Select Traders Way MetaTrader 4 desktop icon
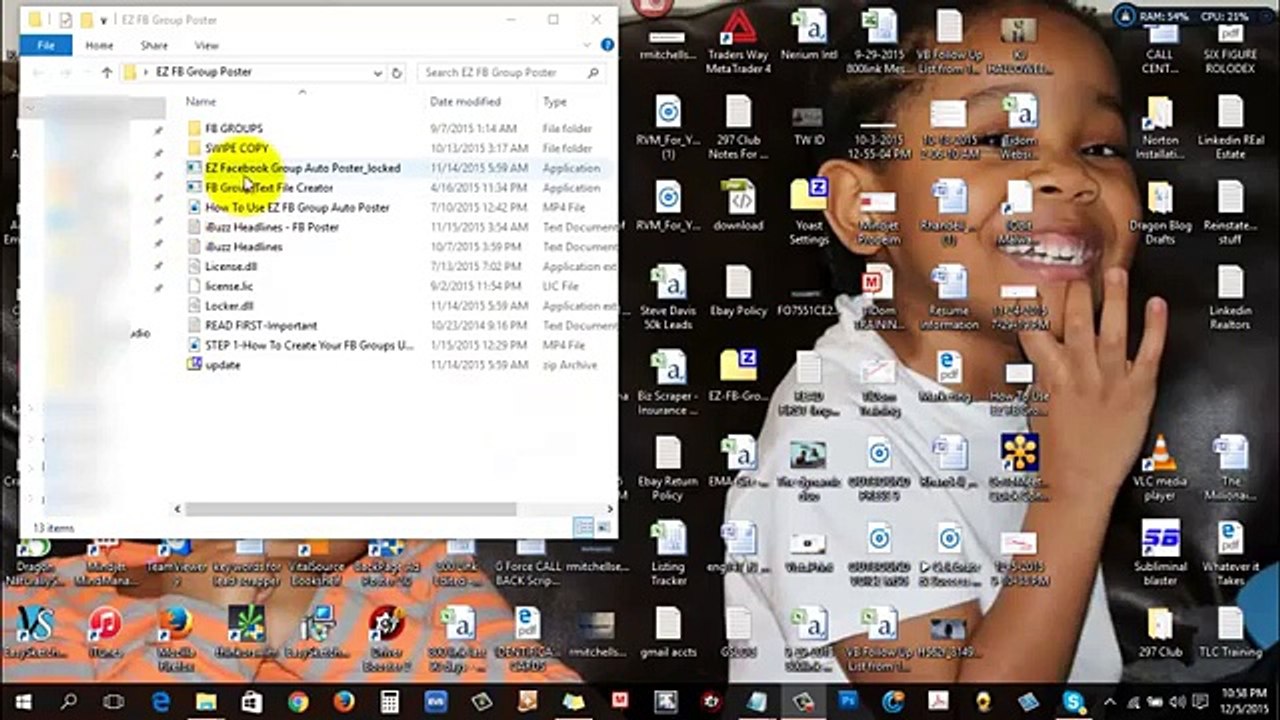Image resolution: width=1280 pixels, height=720 pixels. click(x=738, y=40)
